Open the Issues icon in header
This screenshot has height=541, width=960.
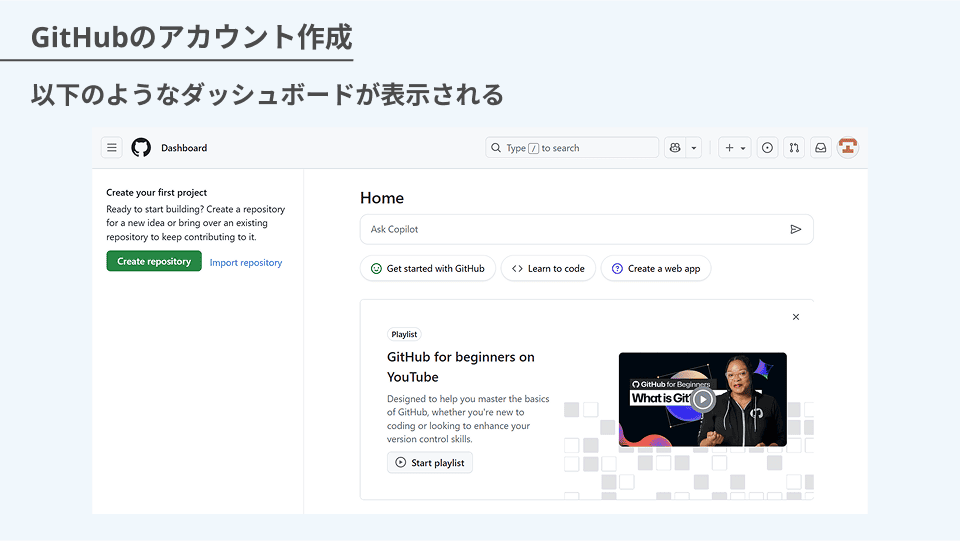point(767,147)
